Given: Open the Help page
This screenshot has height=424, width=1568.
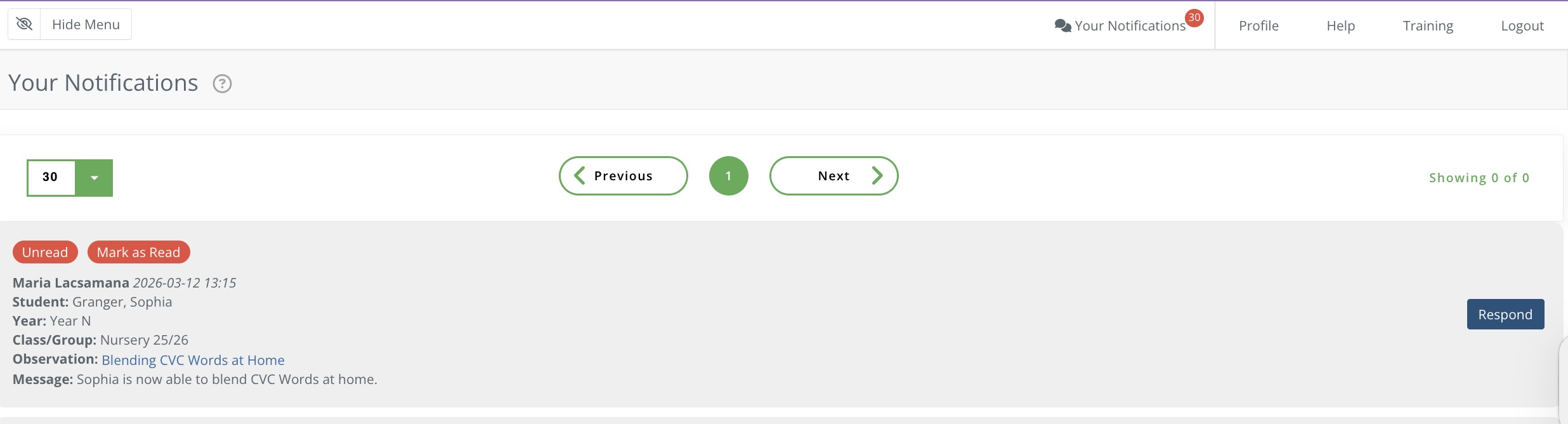Looking at the screenshot, I should (x=1340, y=26).
